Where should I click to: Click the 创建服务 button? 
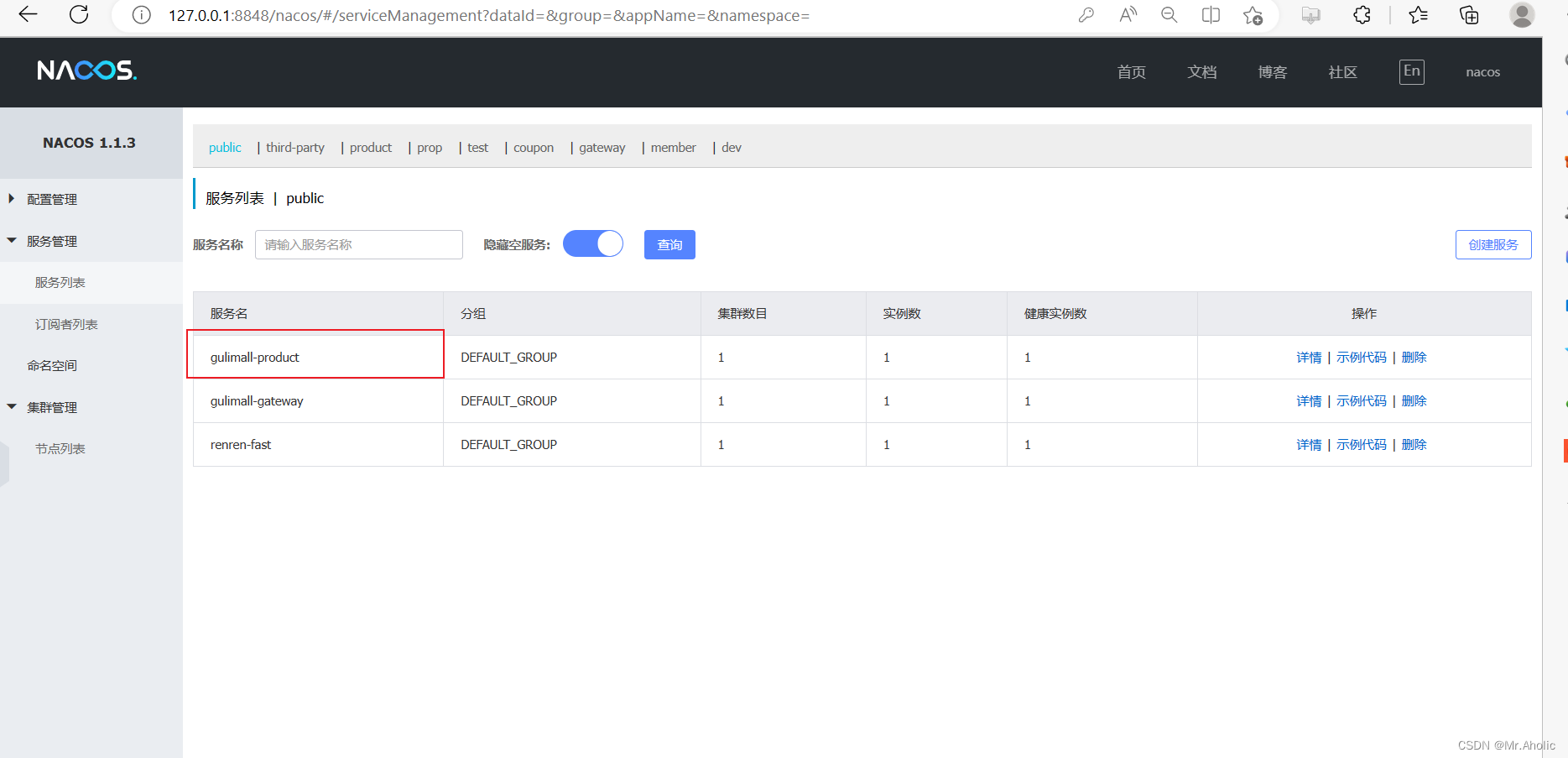click(1493, 244)
